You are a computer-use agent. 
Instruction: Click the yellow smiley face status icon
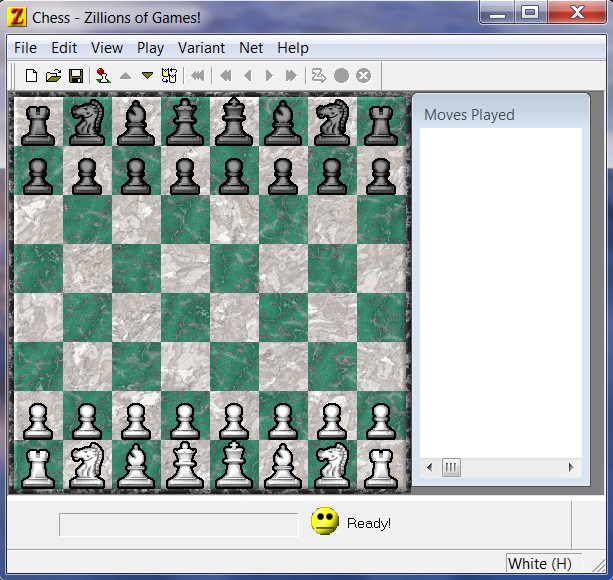click(x=325, y=521)
